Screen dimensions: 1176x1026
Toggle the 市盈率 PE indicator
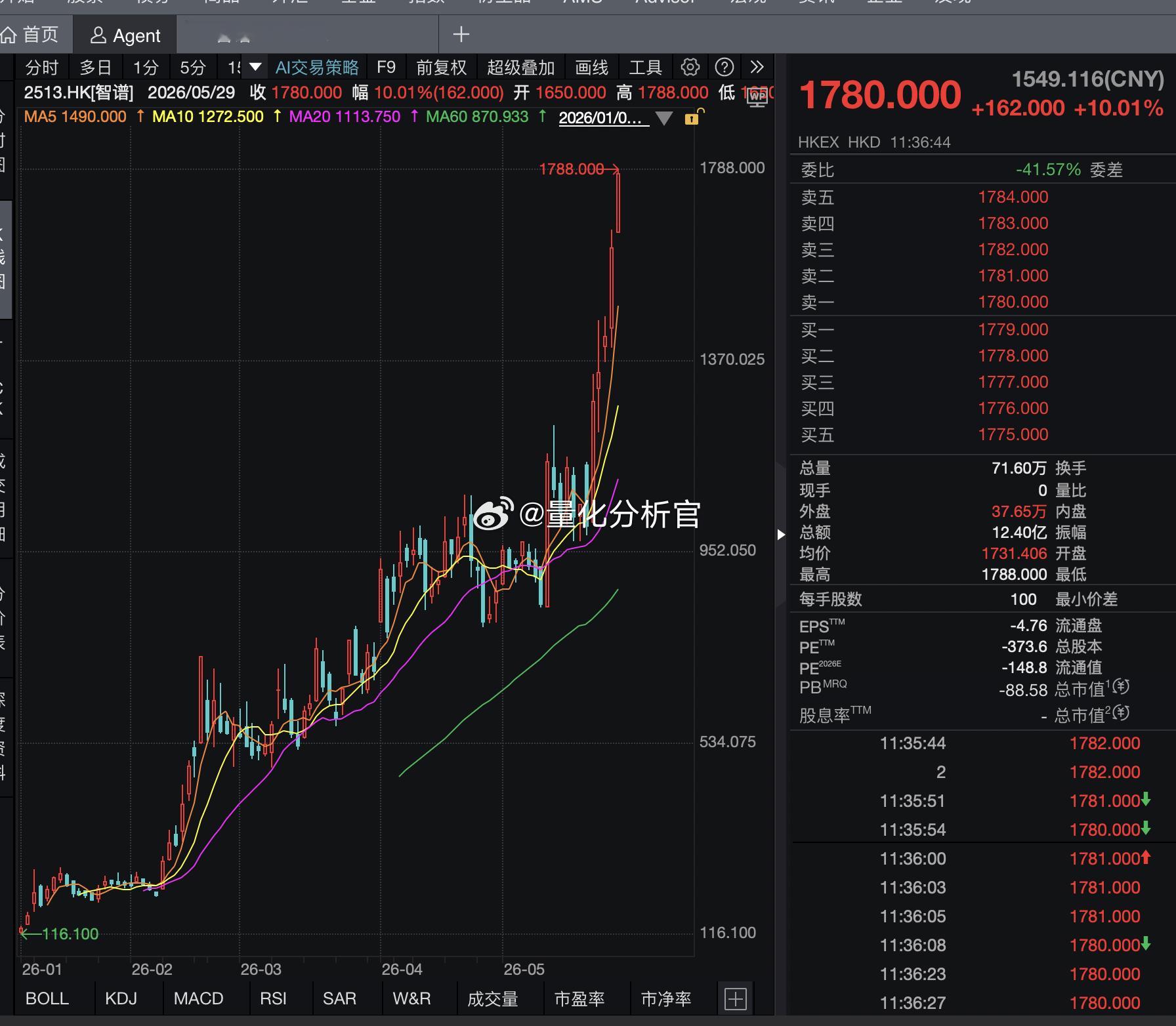579,999
